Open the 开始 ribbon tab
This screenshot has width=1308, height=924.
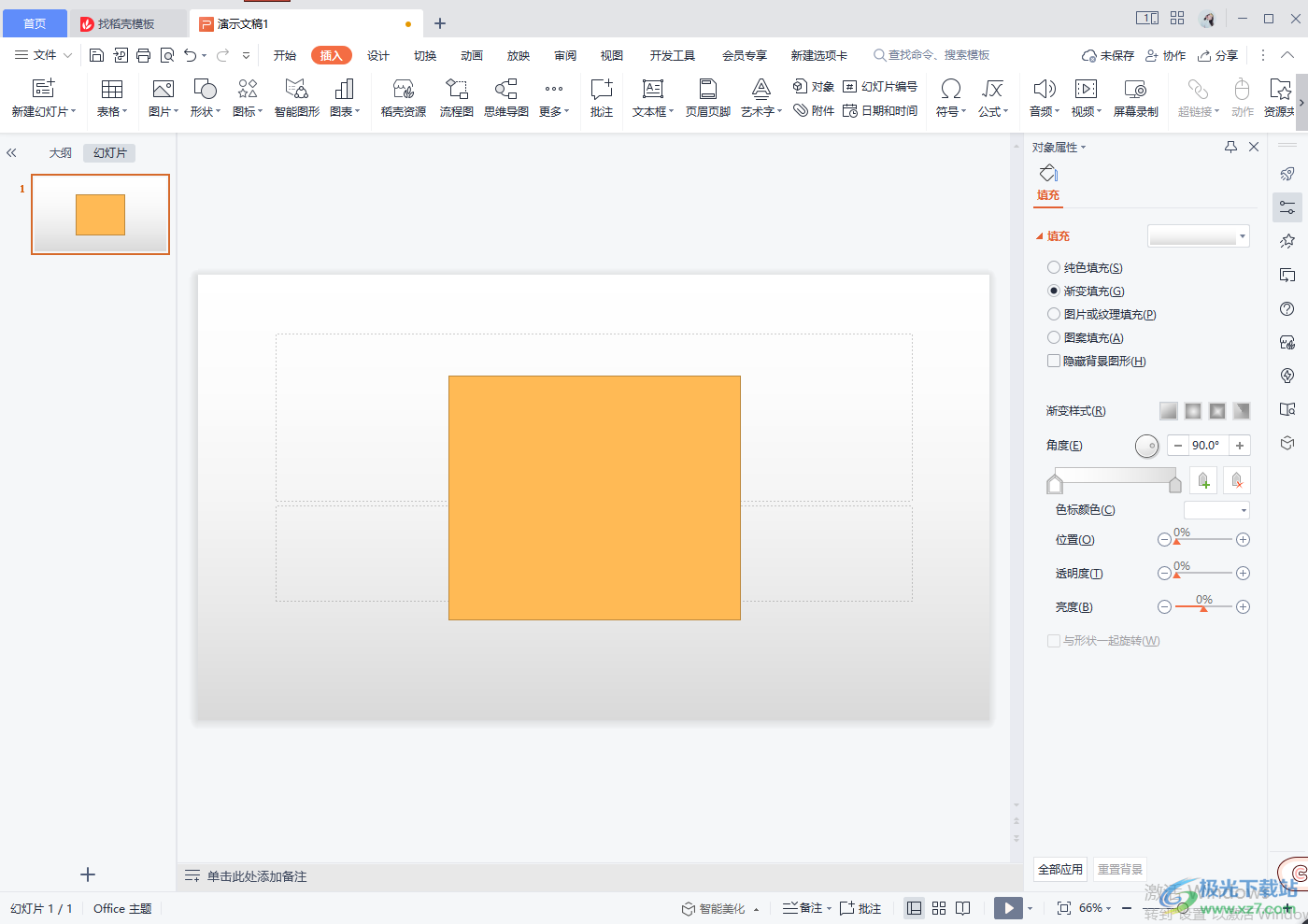(285, 55)
